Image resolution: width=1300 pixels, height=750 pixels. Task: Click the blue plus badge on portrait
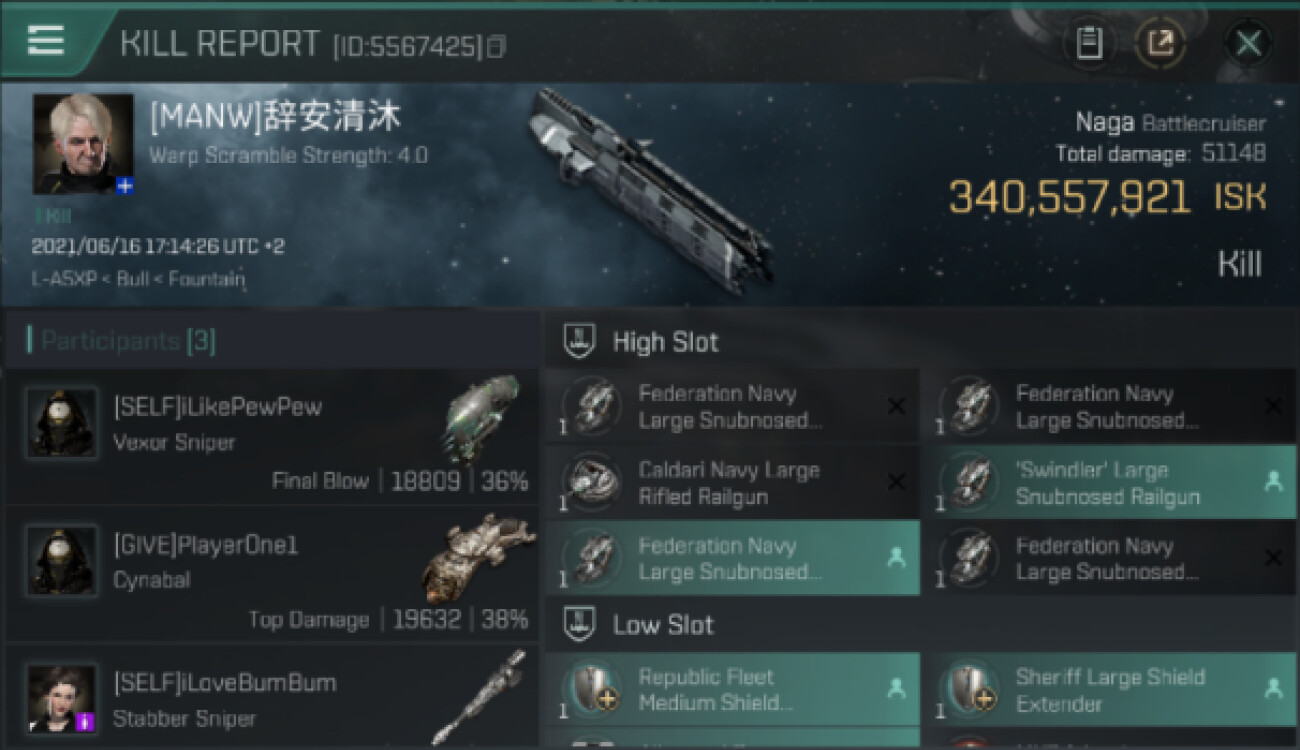(x=125, y=186)
